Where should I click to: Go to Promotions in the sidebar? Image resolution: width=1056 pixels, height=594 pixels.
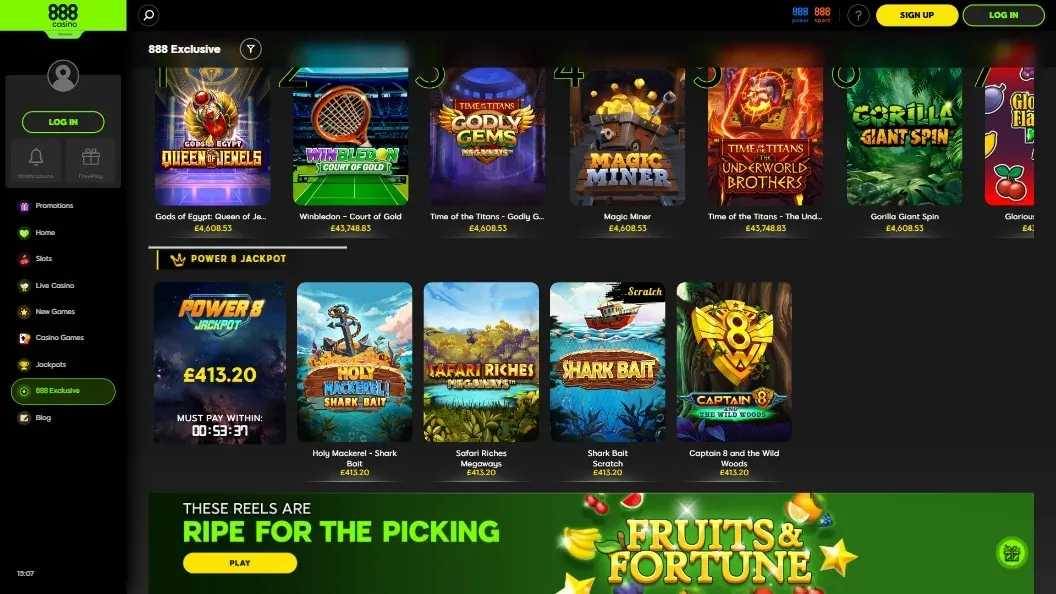(55, 205)
